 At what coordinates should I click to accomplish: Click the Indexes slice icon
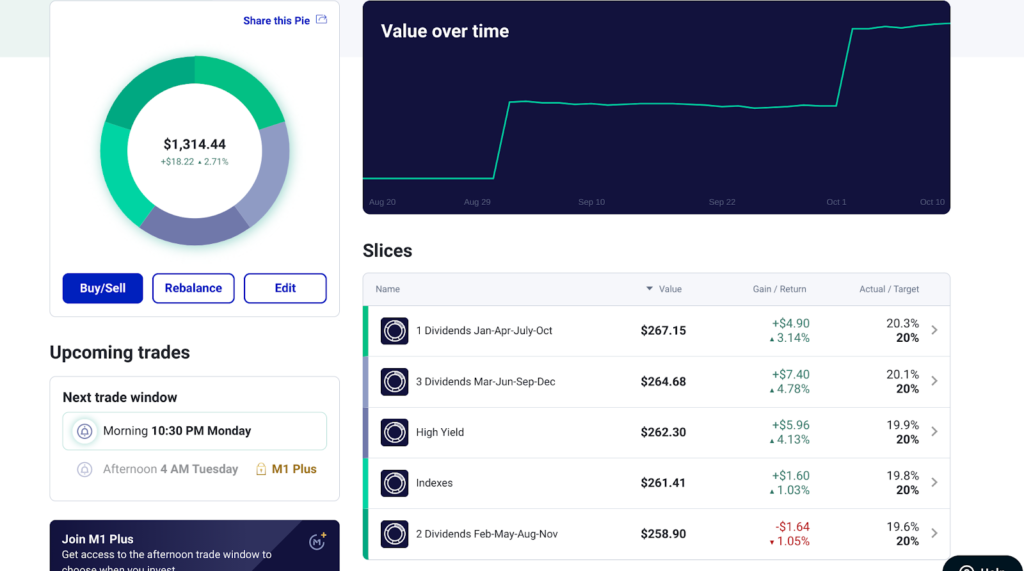click(394, 483)
